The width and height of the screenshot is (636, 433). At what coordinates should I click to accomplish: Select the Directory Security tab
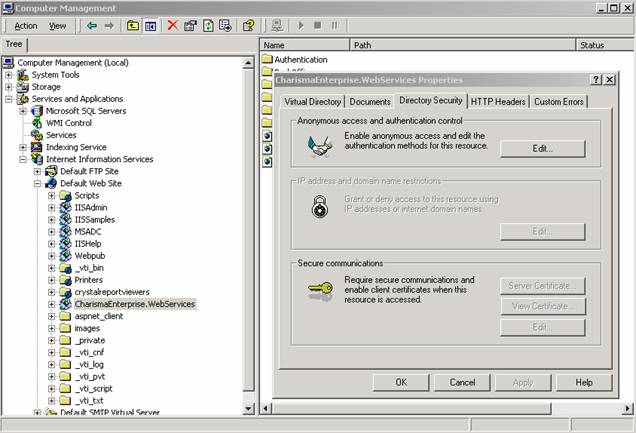tap(431, 100)
